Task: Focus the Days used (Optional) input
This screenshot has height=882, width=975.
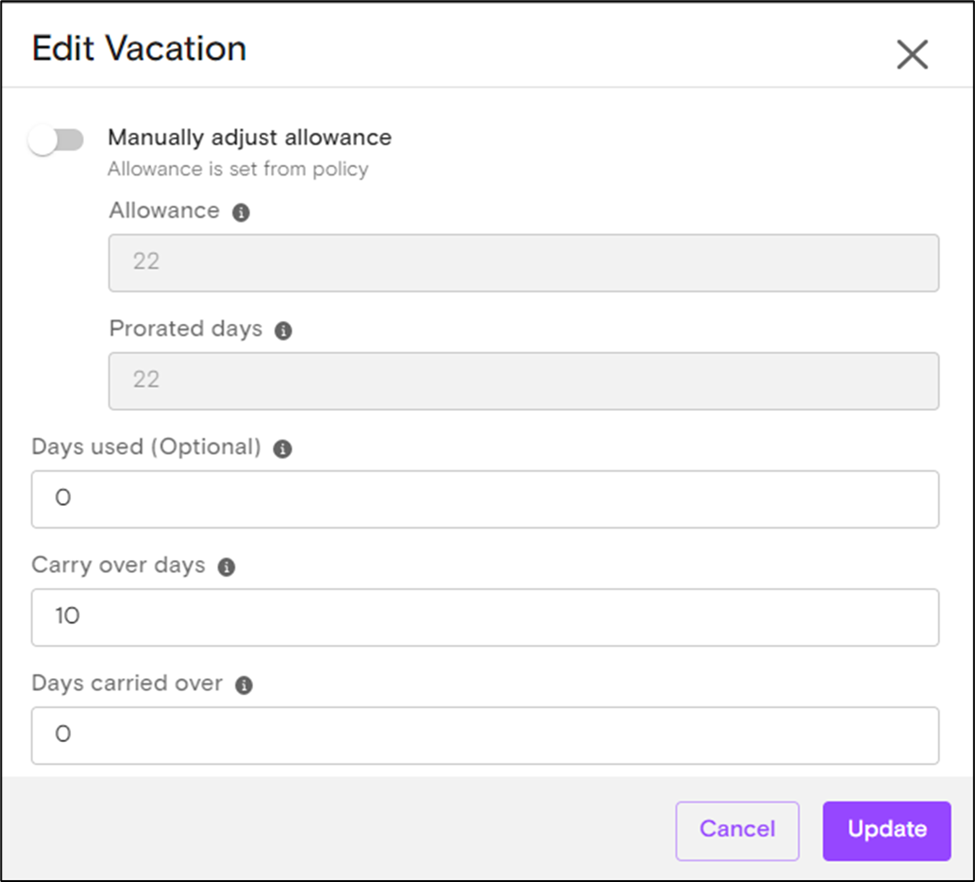Action: pyautogui.click(x=485, y=499)
